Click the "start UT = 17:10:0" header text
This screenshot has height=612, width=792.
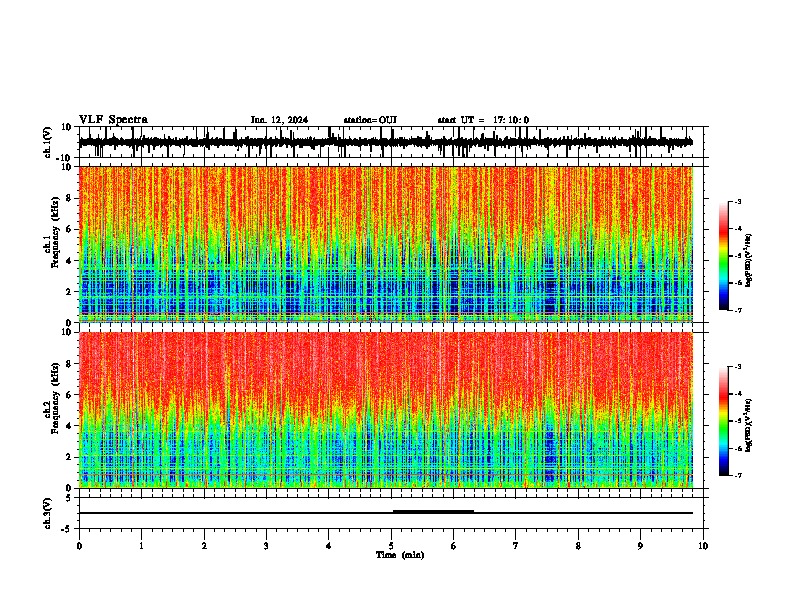tap(483, 120)
